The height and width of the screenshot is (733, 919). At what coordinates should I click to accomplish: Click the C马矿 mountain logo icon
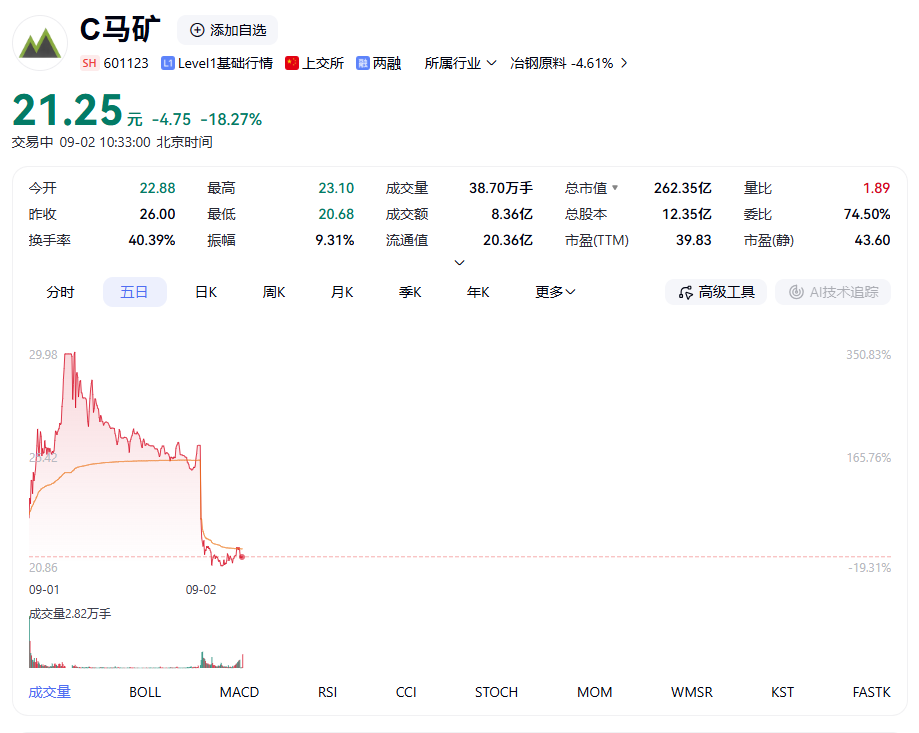tap(40, 43)
